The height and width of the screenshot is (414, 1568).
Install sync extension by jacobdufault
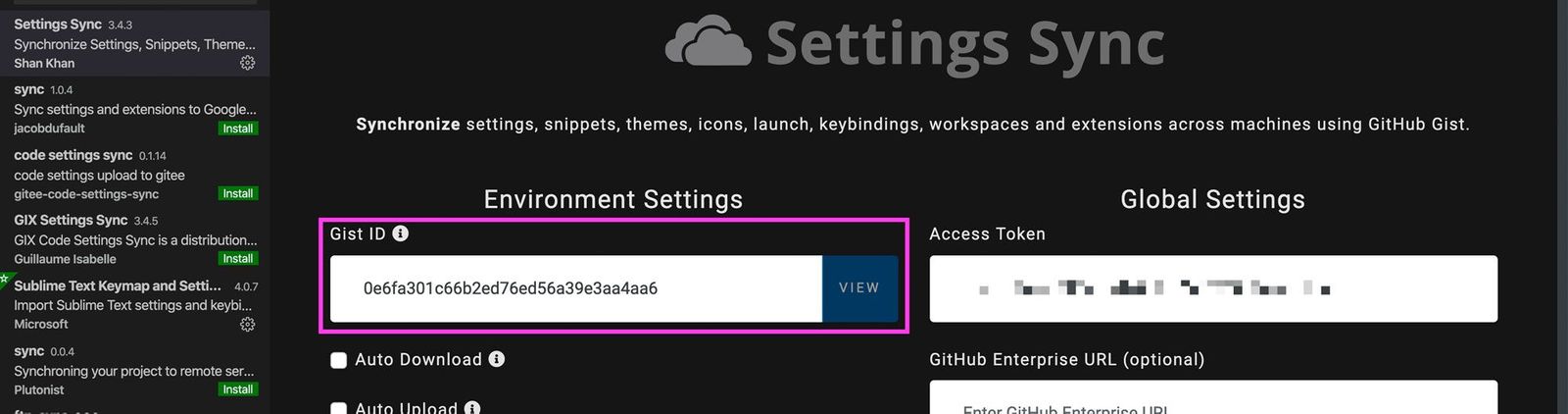(x=237, y=129)
